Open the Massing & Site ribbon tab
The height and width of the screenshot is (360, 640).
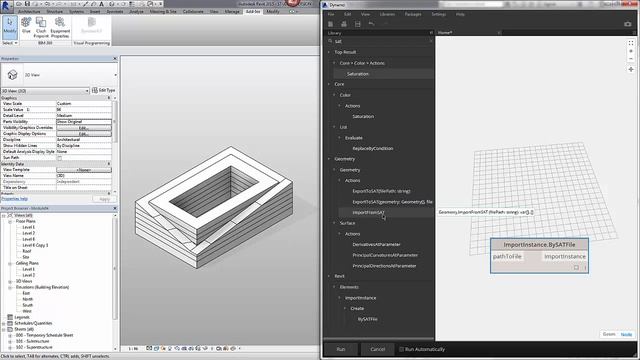click(x=163, y=11)
